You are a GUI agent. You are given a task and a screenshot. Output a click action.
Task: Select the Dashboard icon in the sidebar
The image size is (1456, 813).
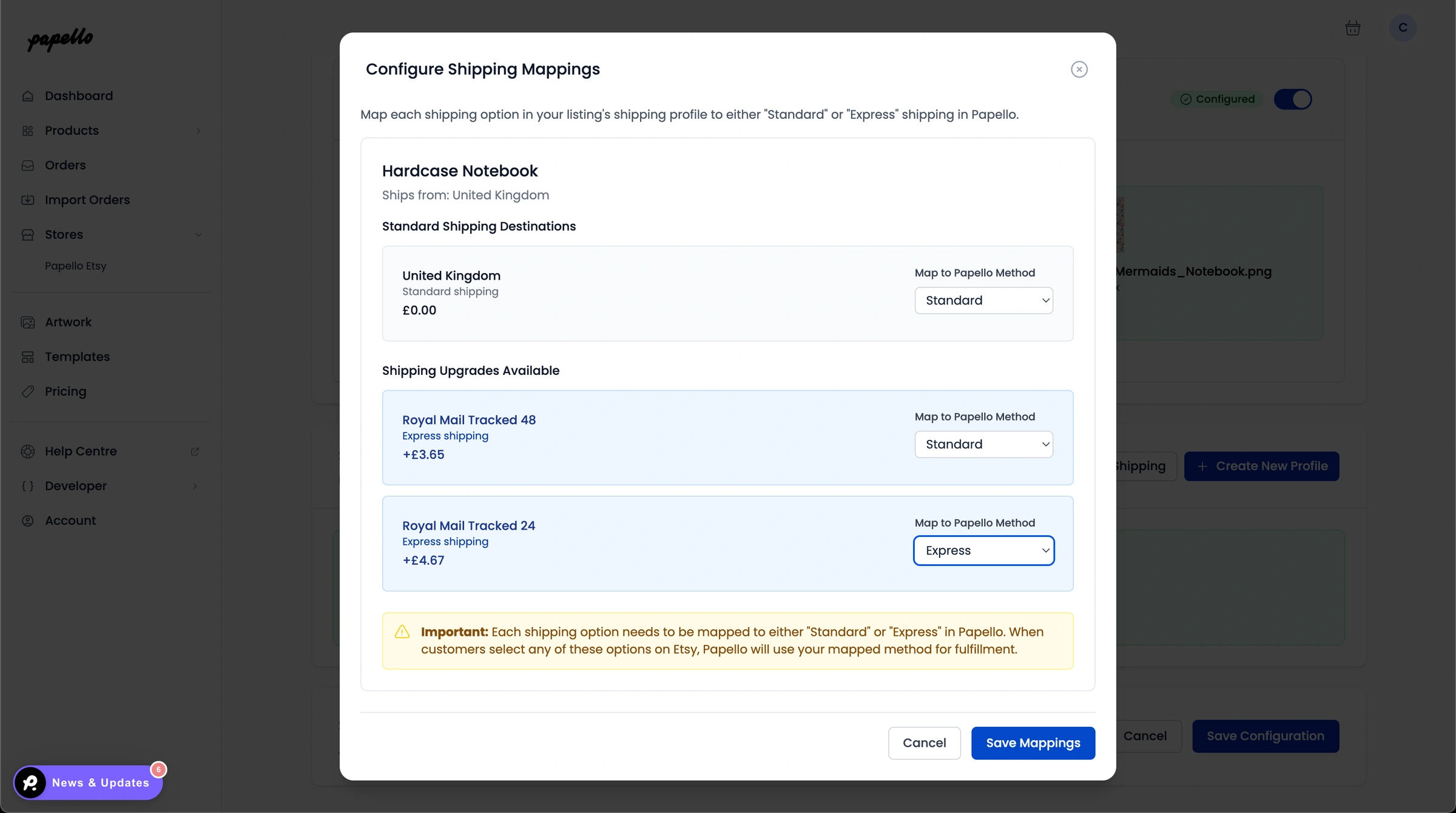[x=29, y=96]
